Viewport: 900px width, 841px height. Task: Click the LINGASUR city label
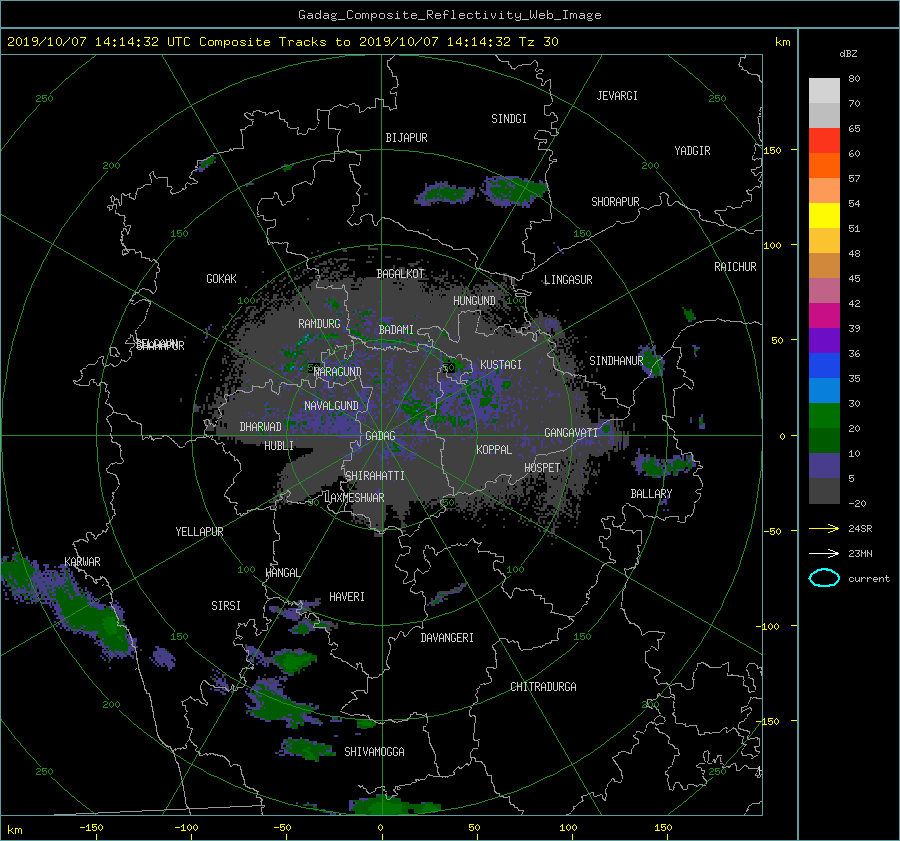coord(568,280)
